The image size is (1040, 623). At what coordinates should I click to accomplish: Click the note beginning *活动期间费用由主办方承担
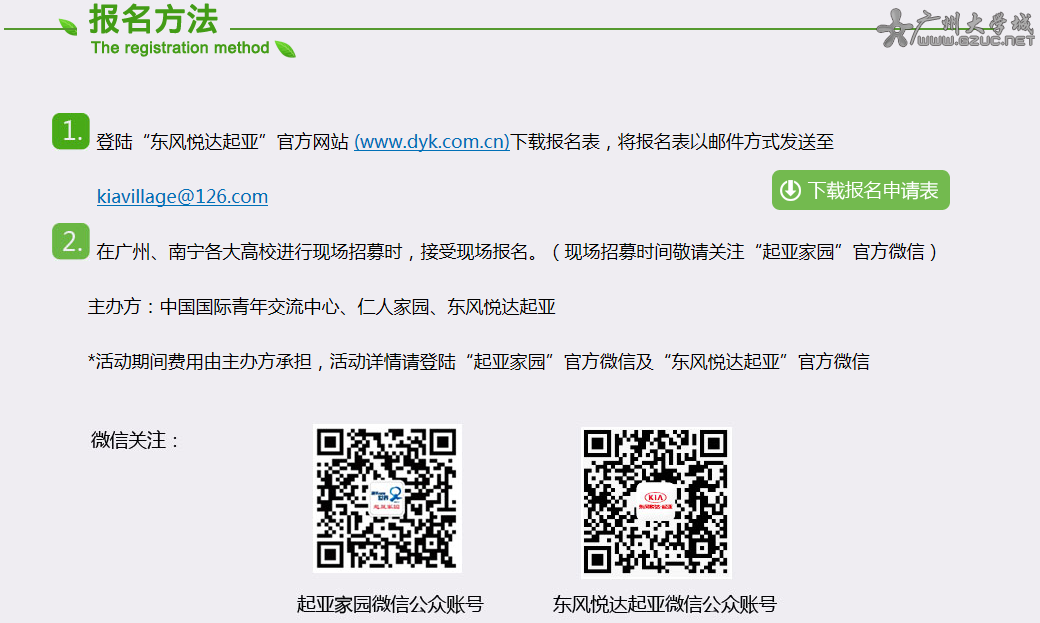[478, 362]
